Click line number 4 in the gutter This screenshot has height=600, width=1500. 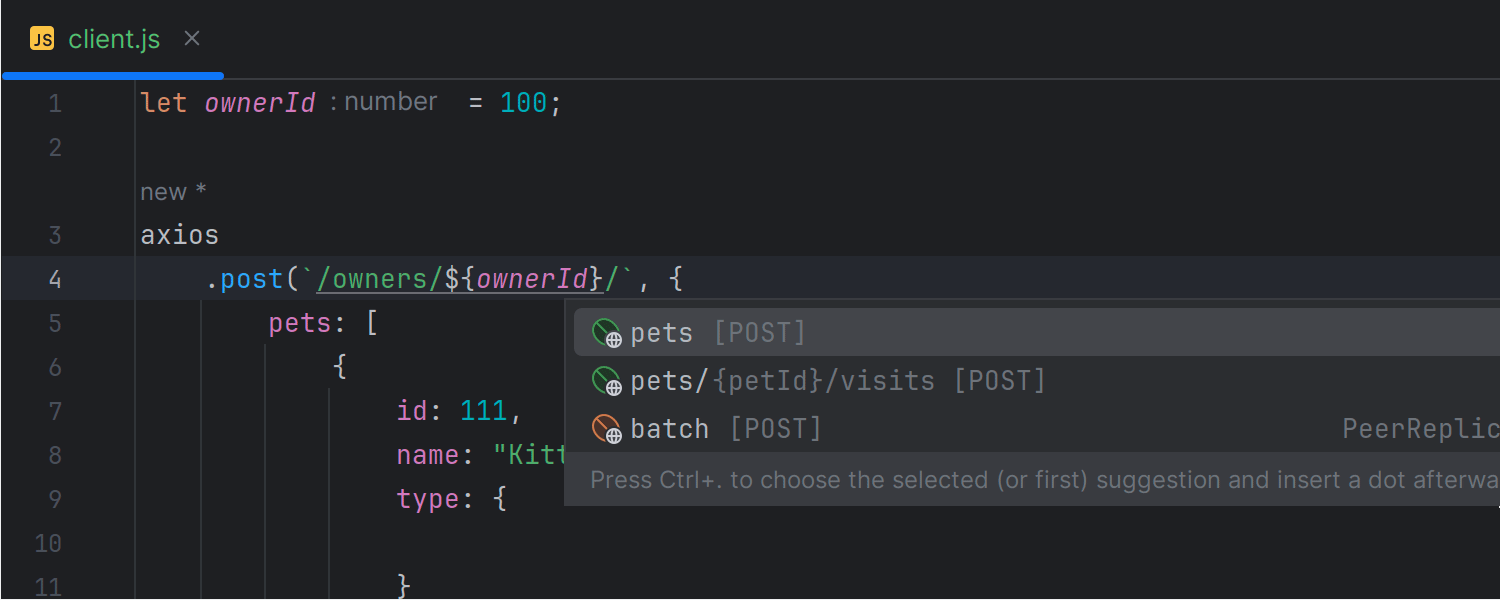[x=54, y=279]
